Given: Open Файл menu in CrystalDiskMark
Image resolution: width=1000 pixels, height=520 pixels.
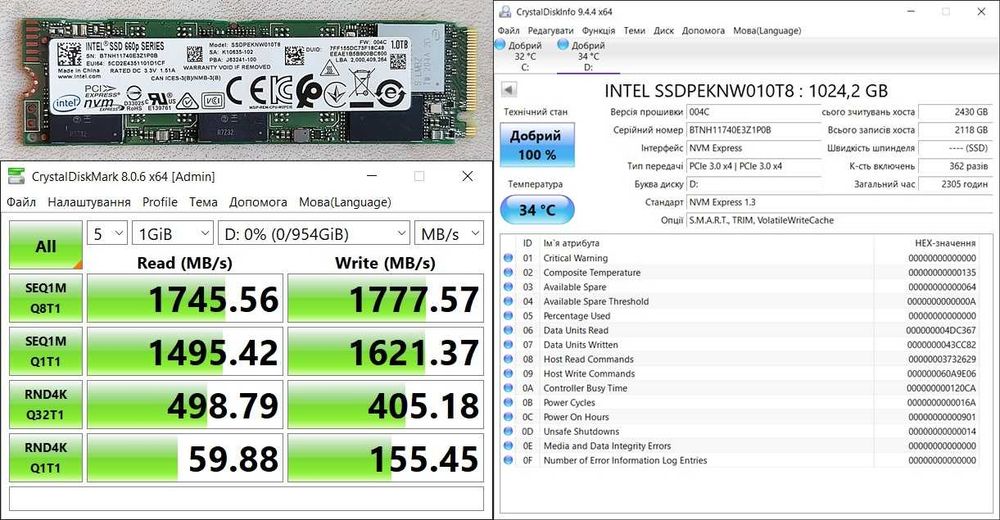Looking at the screenshot, I should (21, 202).
